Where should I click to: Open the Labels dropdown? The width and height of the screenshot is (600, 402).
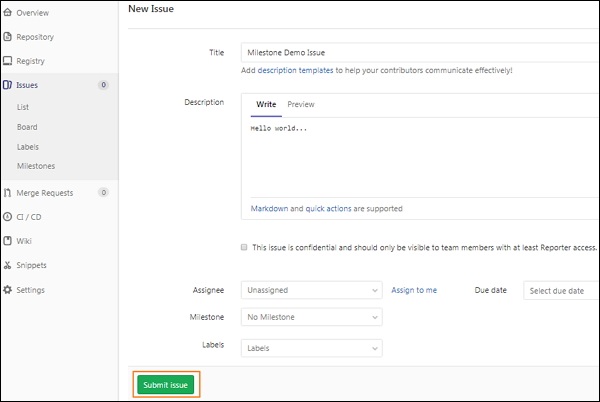pos(311,348)
